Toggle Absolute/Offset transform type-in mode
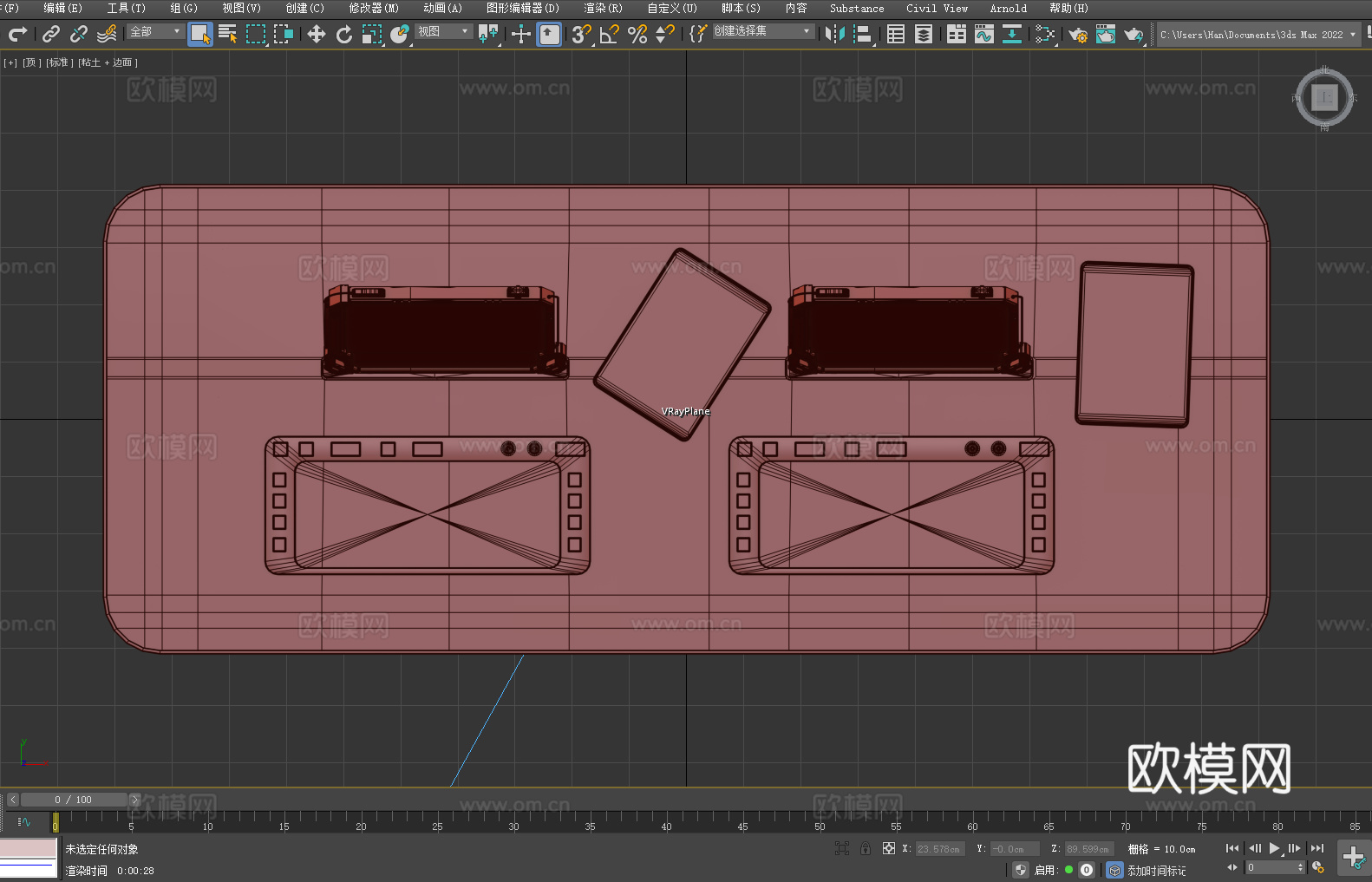The height and width of the screenshot is (882, 1372). pyautogui.click(x=888, y=848)
